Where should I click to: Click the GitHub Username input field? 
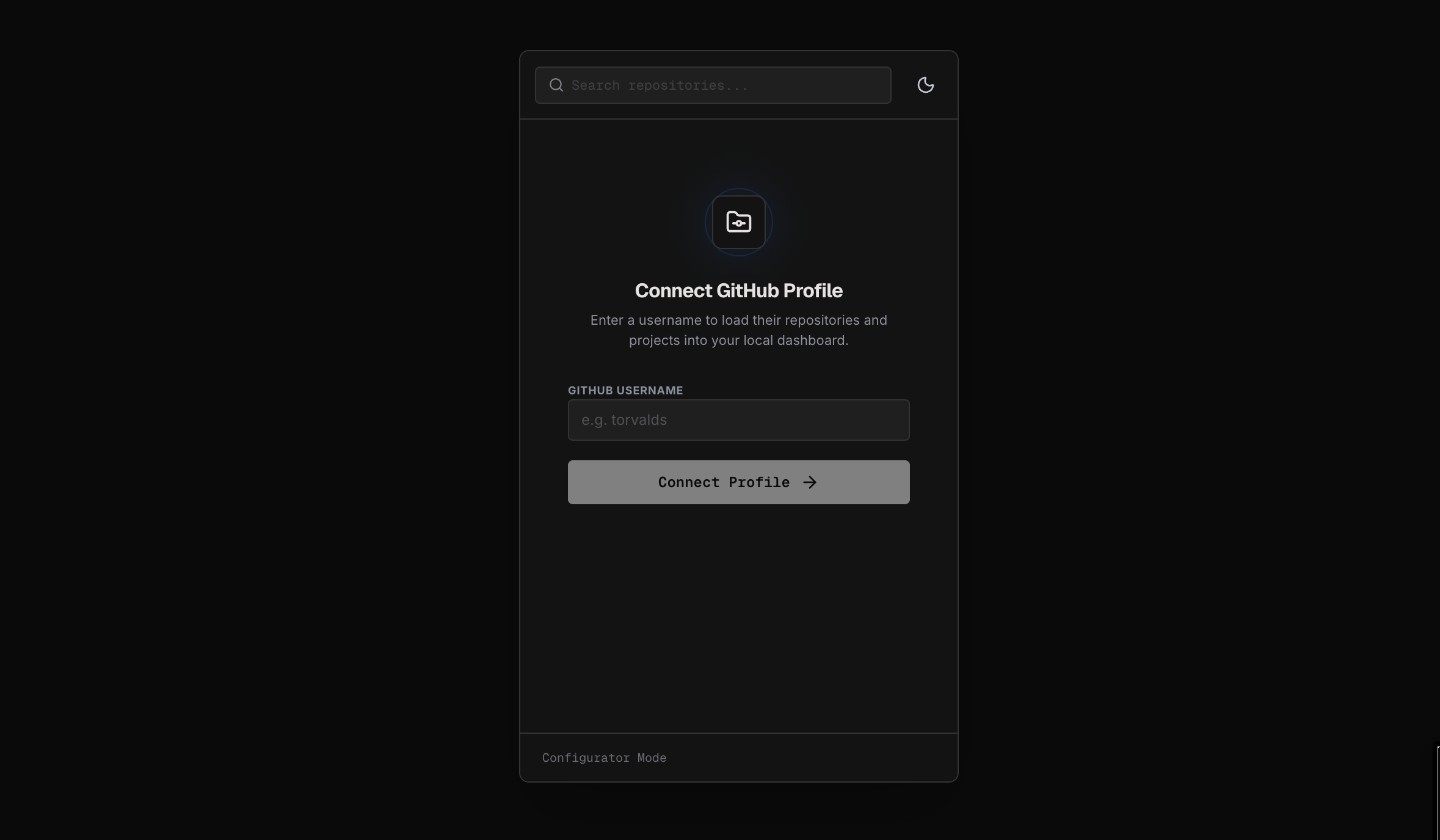[x=738, y=420]
